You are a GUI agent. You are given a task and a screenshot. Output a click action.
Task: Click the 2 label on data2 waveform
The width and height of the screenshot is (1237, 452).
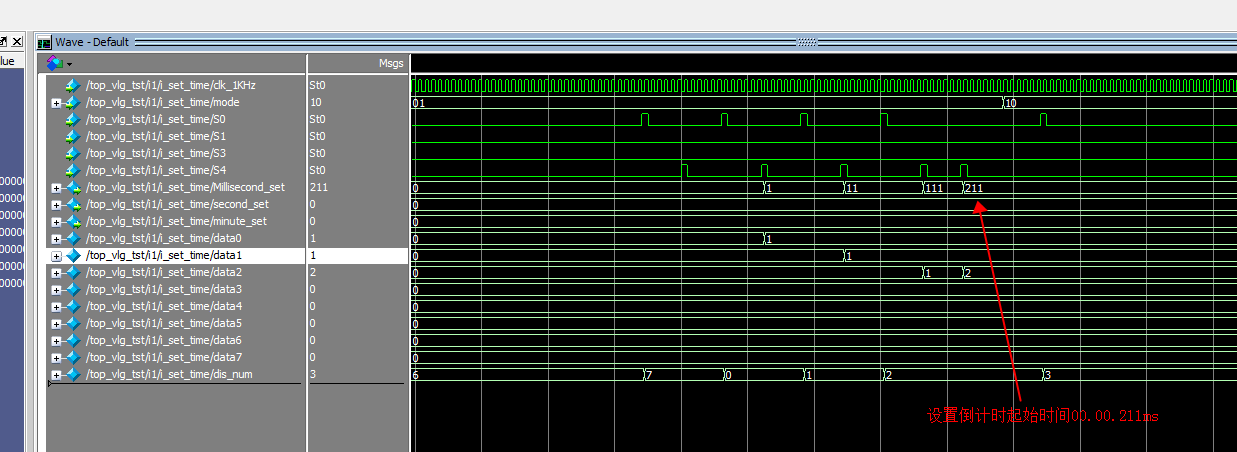pos(969,273)
